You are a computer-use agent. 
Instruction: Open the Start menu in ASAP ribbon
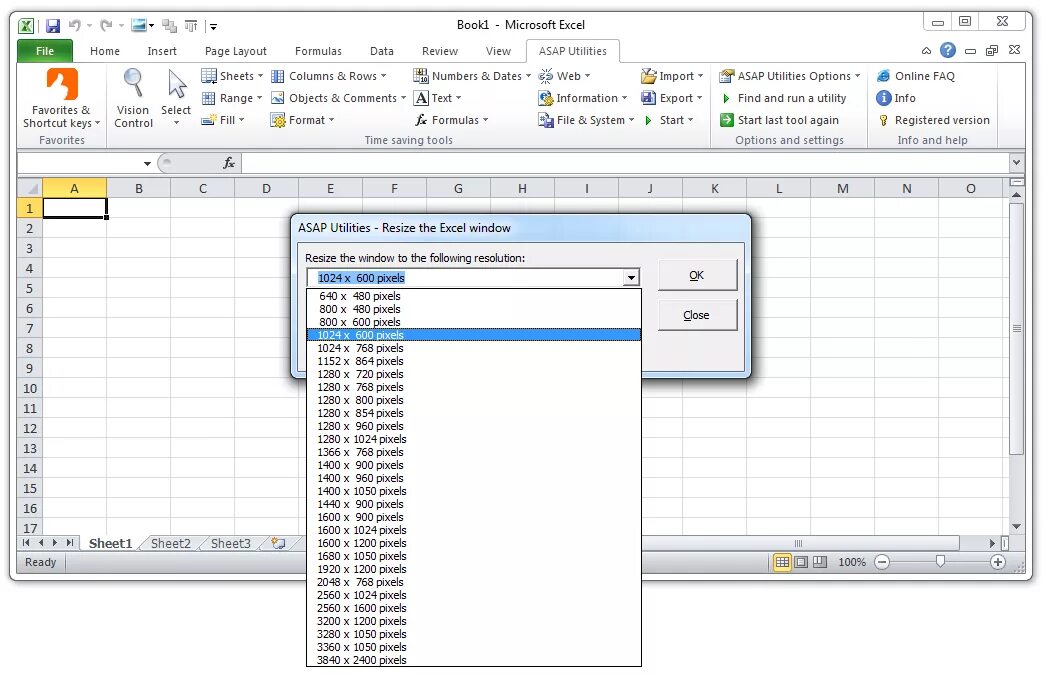[668, 120]
